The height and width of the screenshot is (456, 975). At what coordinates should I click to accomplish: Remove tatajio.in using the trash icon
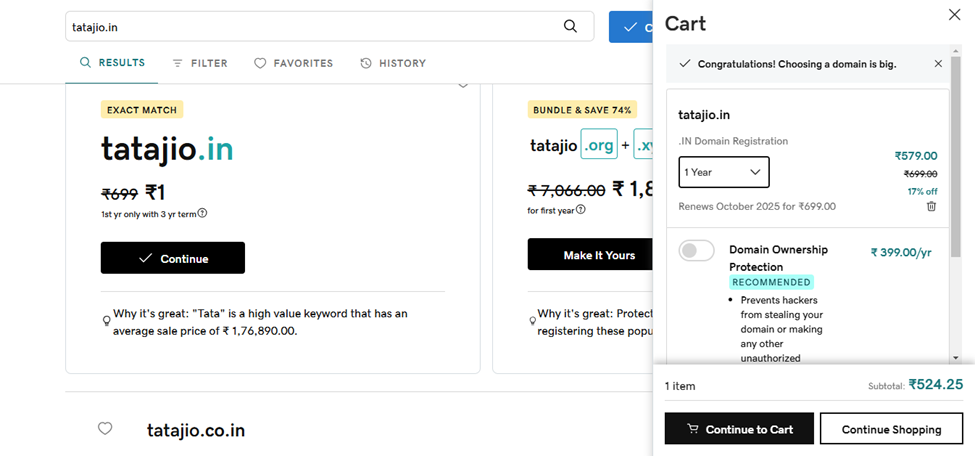pyautogui.click(x=931, y=207)
